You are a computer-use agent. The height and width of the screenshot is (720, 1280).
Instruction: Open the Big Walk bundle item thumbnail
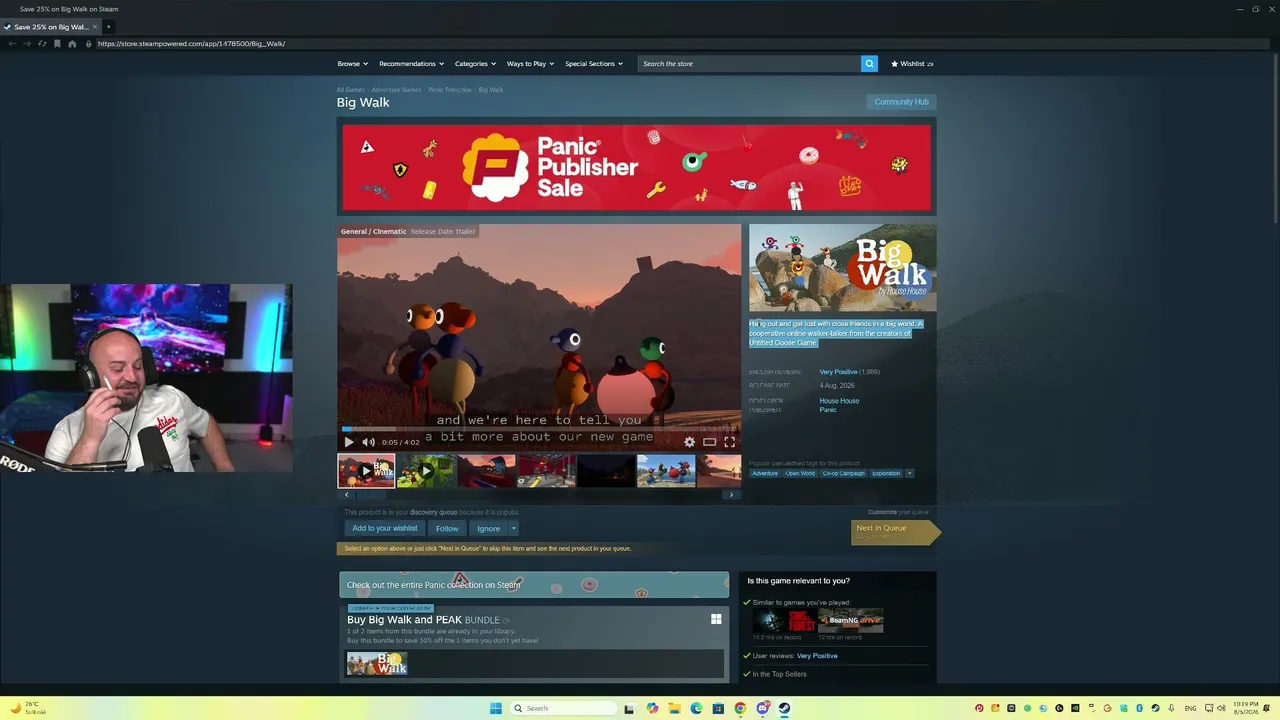coord(377,664)
